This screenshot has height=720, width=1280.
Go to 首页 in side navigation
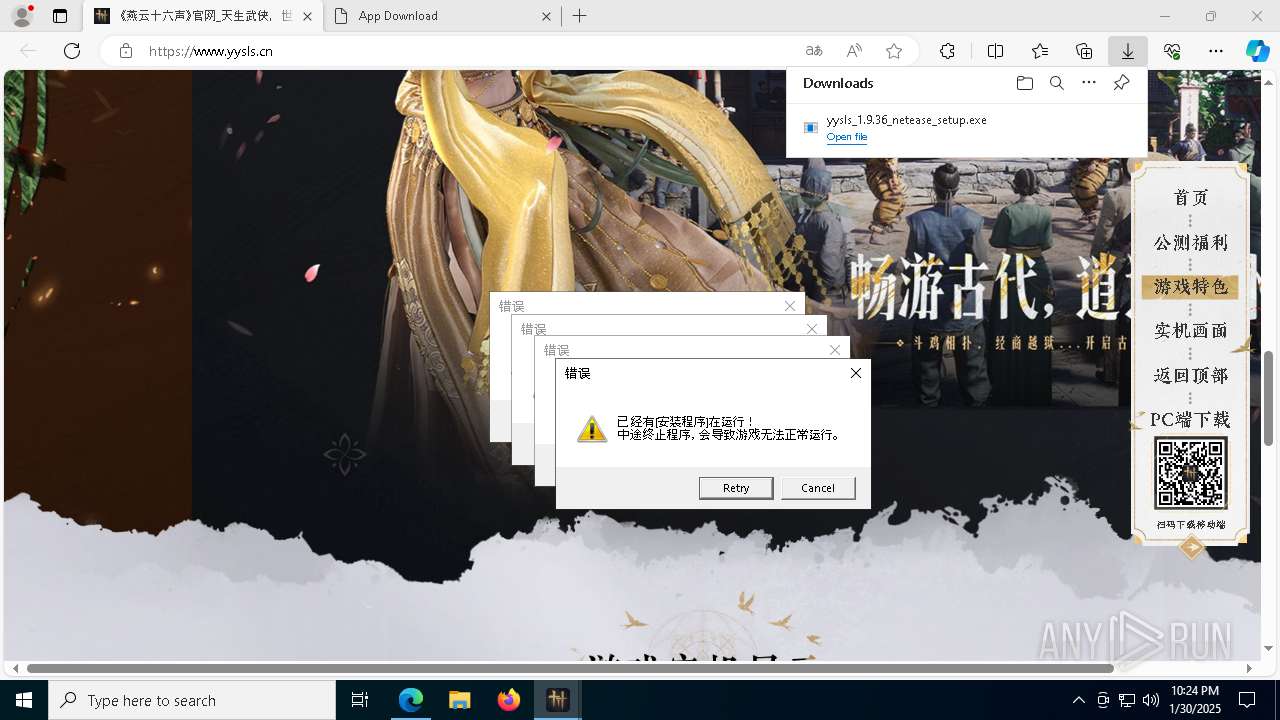point(1190,198)
